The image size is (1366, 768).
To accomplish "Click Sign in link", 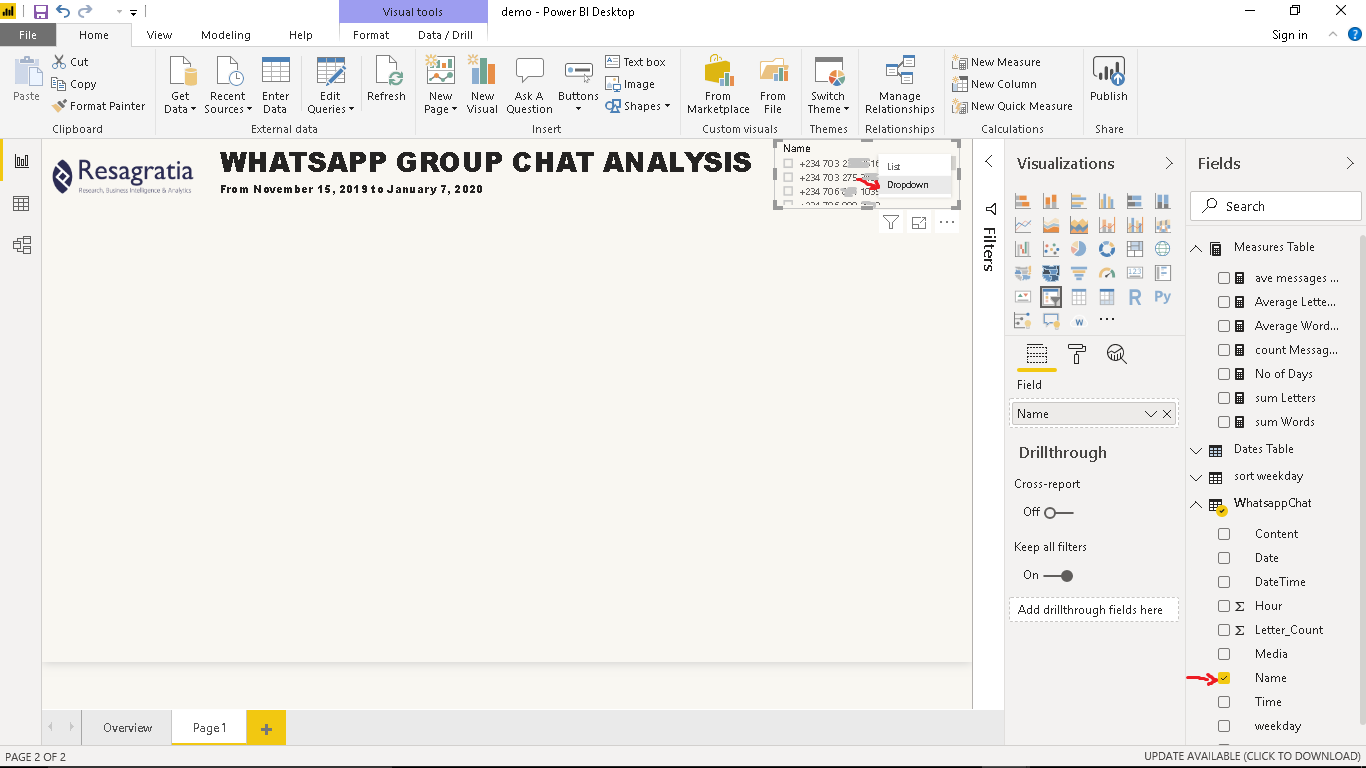I will tap(1290, 35).
